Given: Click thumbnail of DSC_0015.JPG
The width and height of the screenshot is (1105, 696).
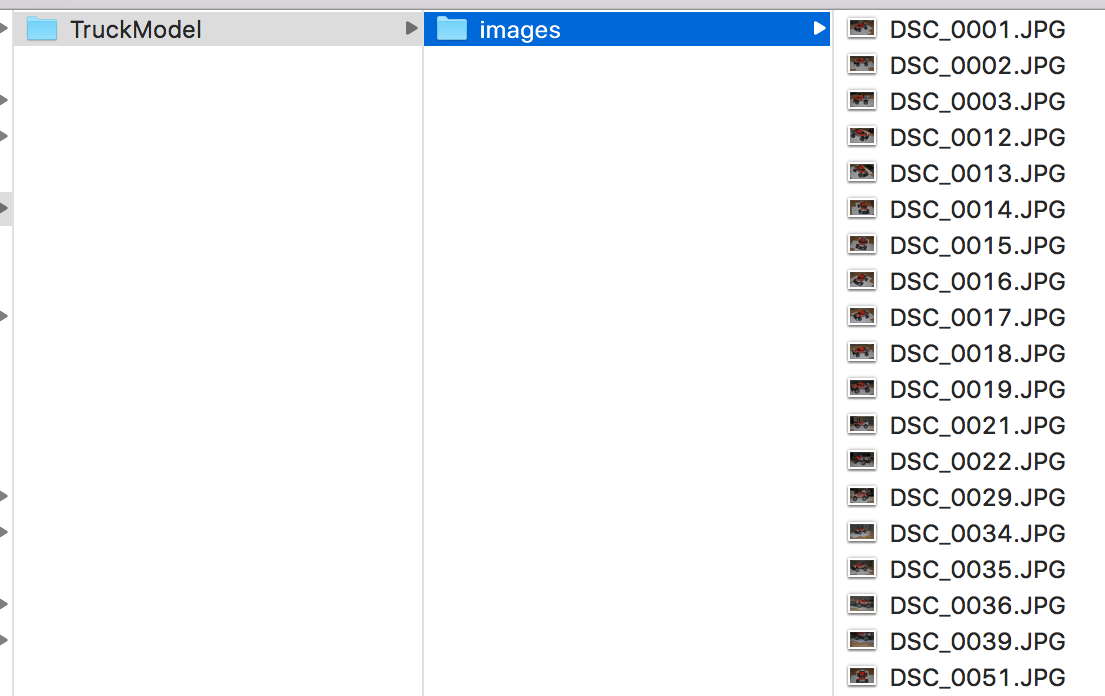Looking at the screenshot, I should [x=861, y=244].
